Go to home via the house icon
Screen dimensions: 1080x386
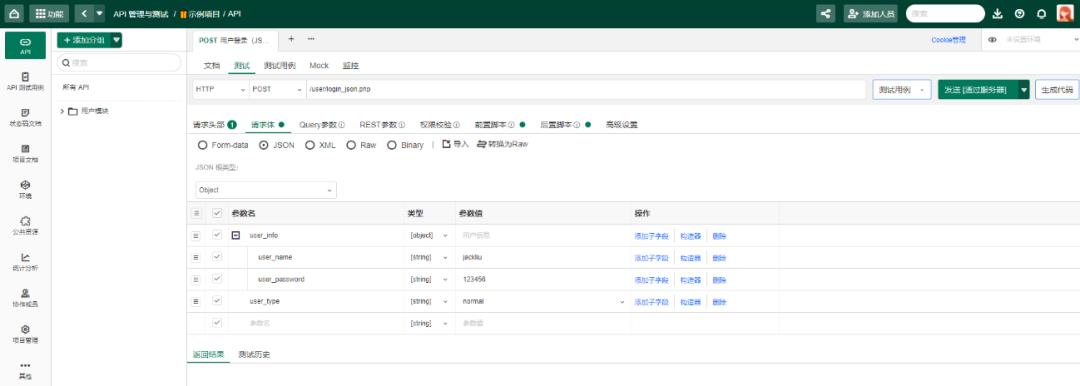pyautogui.click(x=14, y=14)
